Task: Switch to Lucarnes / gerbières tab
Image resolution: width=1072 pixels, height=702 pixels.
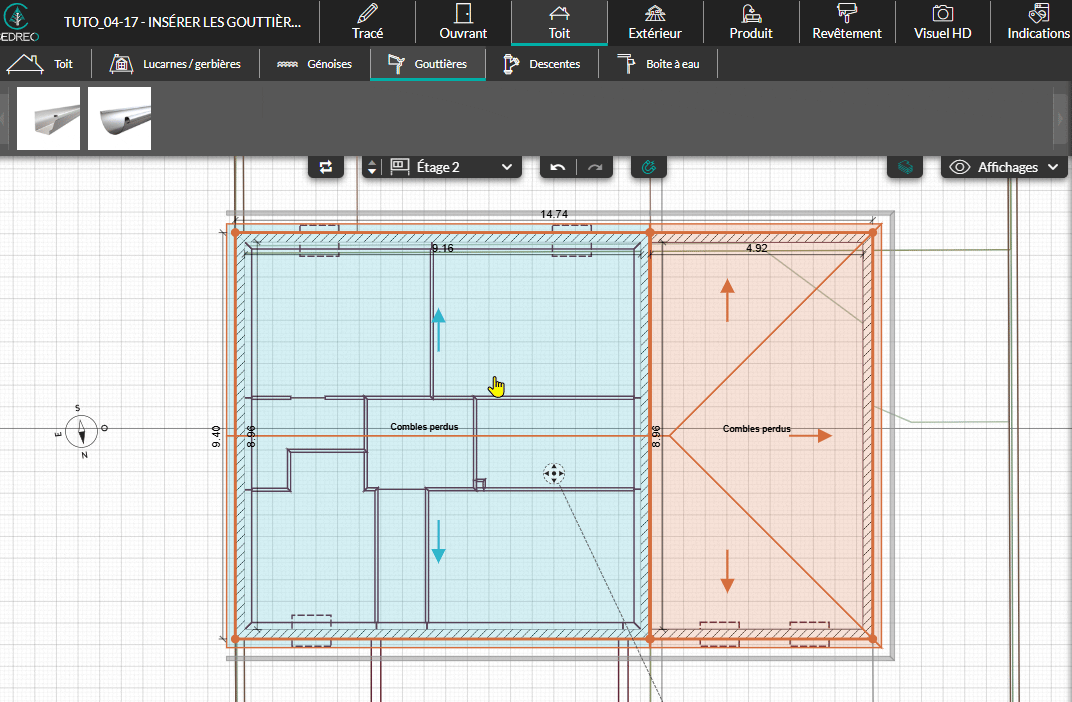Action: click(x=175, y=64)
